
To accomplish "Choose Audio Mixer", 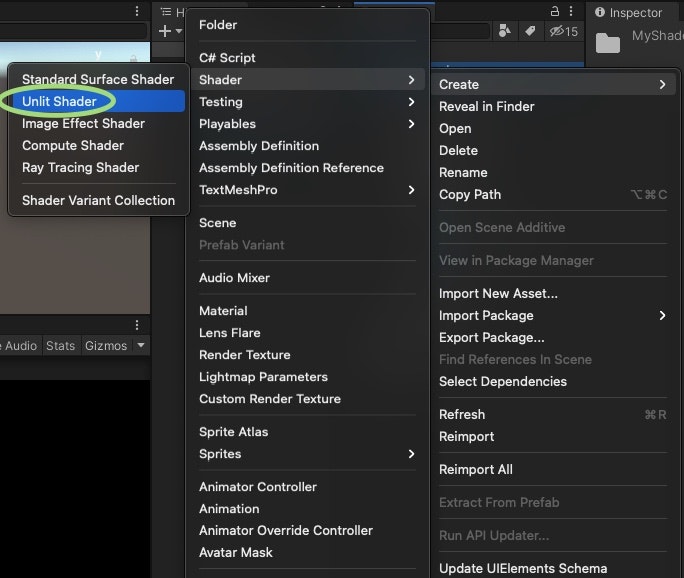I will coord(308,278).
